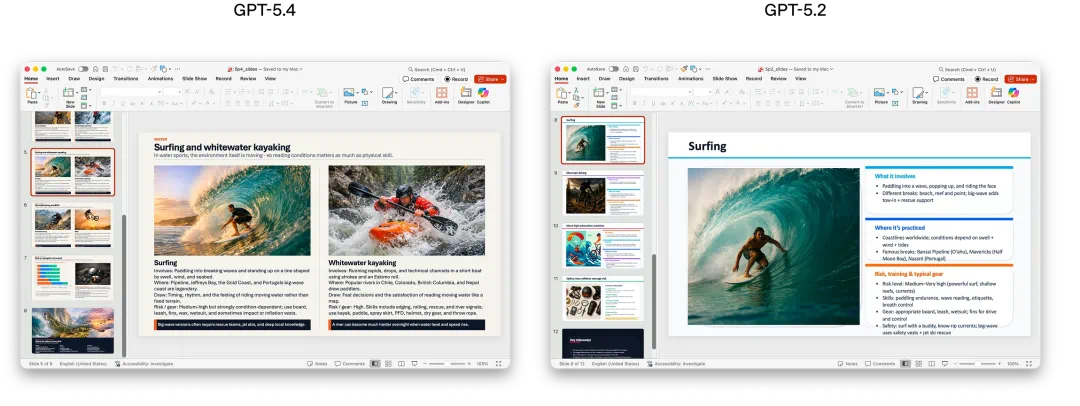Open the Drawing tools in the right window
This screenshot has width=1080, height=406.
point(919,95)
